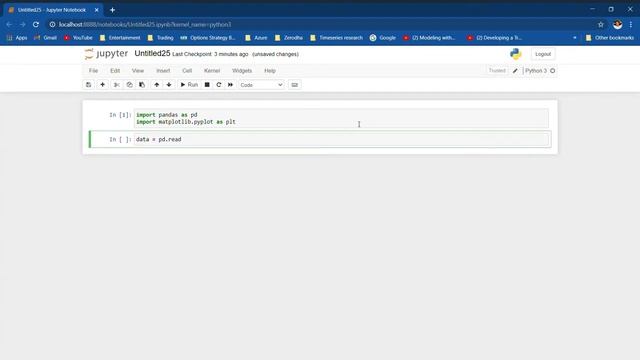Go back with the browser back arrow
Viewport: 640px width, 360px height.
pyautogui.click(x=9, y=24)
